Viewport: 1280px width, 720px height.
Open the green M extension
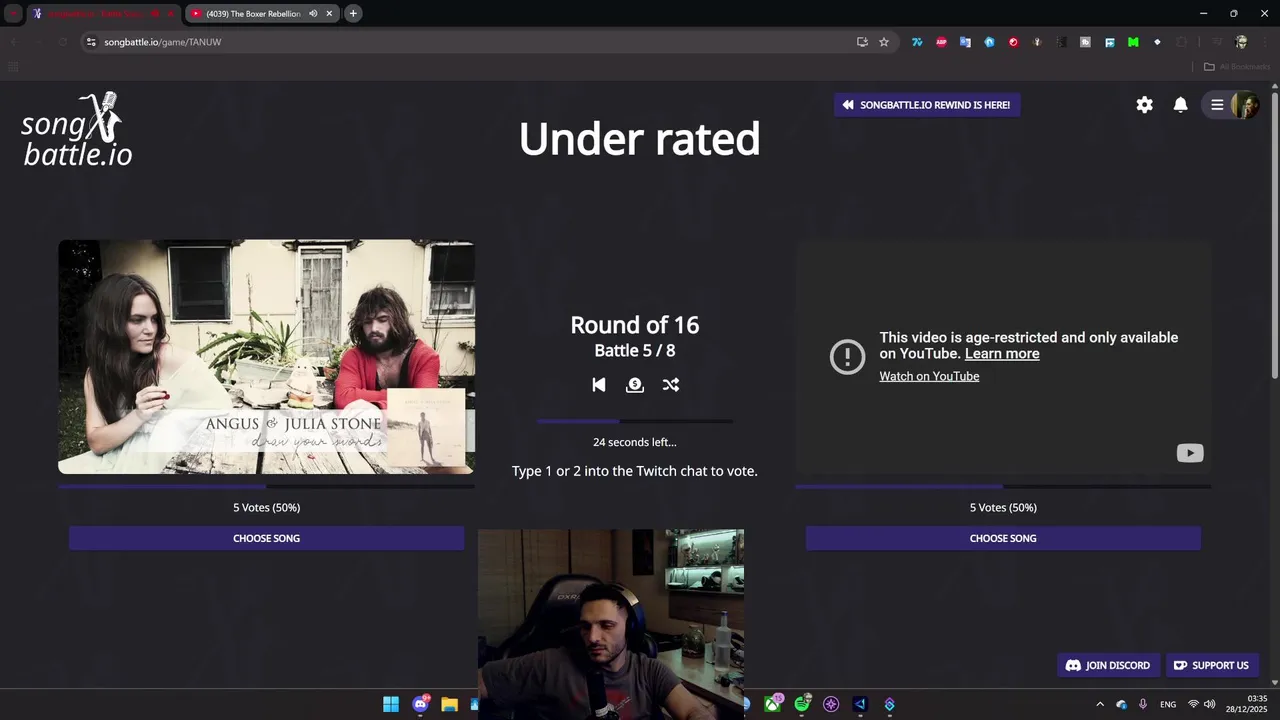1133,42
